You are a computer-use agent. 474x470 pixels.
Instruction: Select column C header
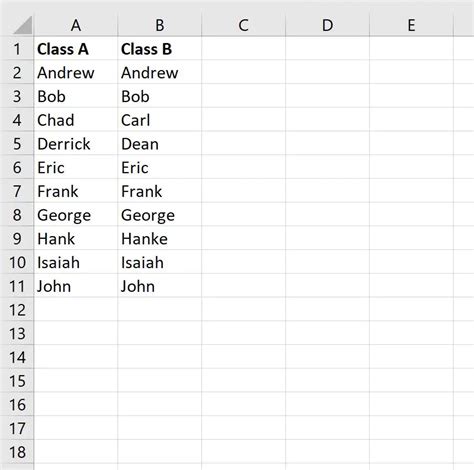point(244,25)
